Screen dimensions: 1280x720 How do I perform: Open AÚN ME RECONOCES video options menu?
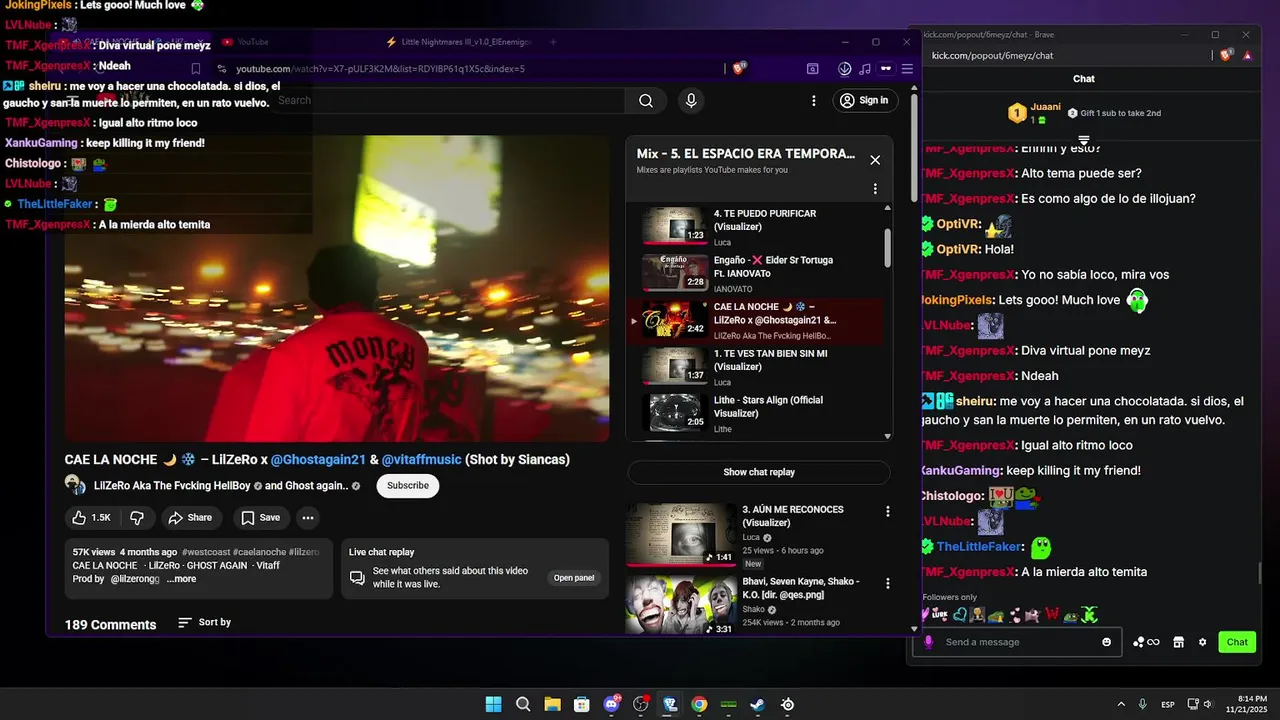tap(887, 511)
